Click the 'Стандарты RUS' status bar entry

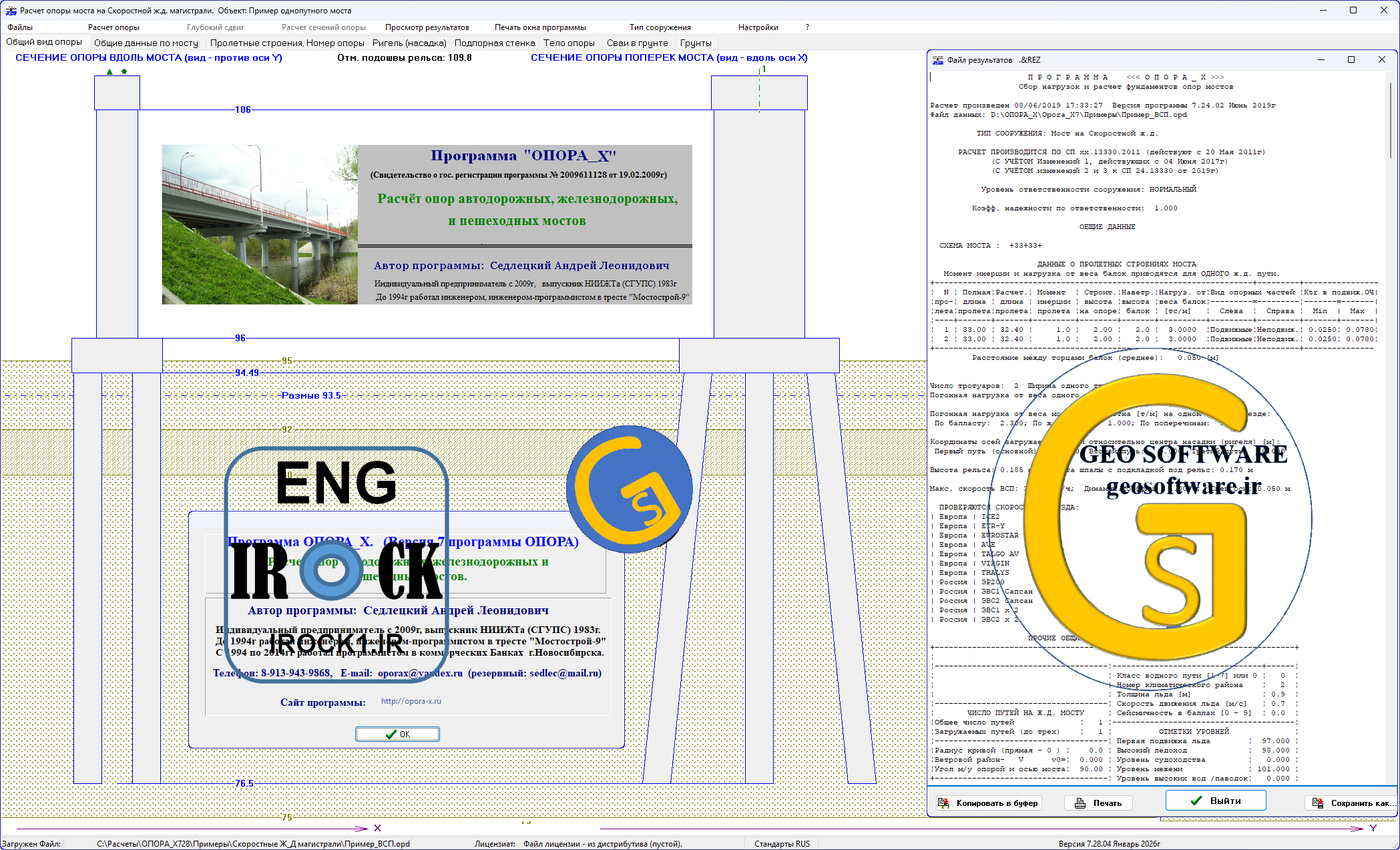(x=782, y=844)
